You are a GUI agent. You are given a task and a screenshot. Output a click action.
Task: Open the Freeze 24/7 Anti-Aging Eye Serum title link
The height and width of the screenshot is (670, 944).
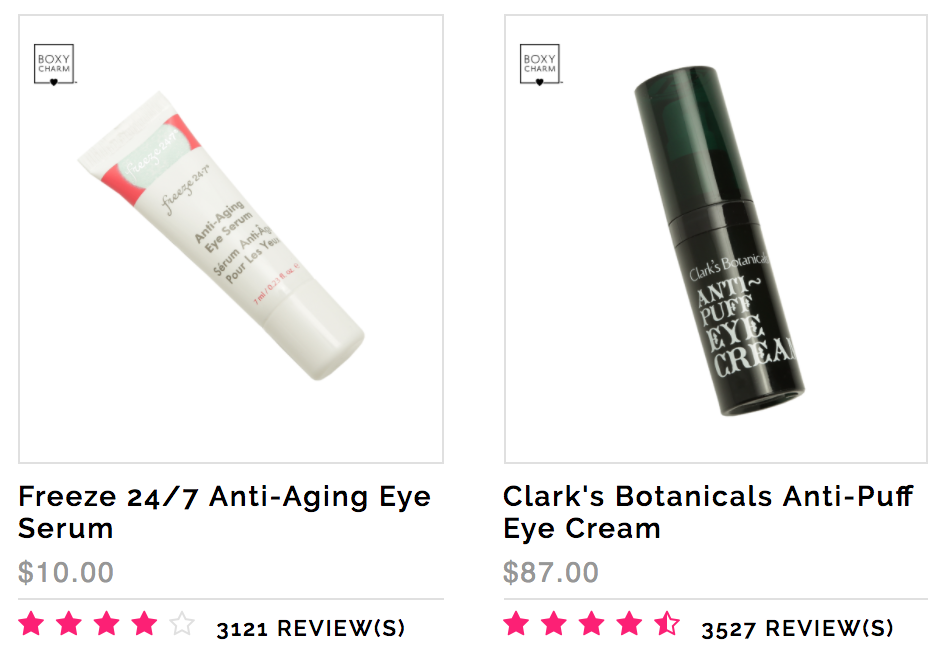225,512
